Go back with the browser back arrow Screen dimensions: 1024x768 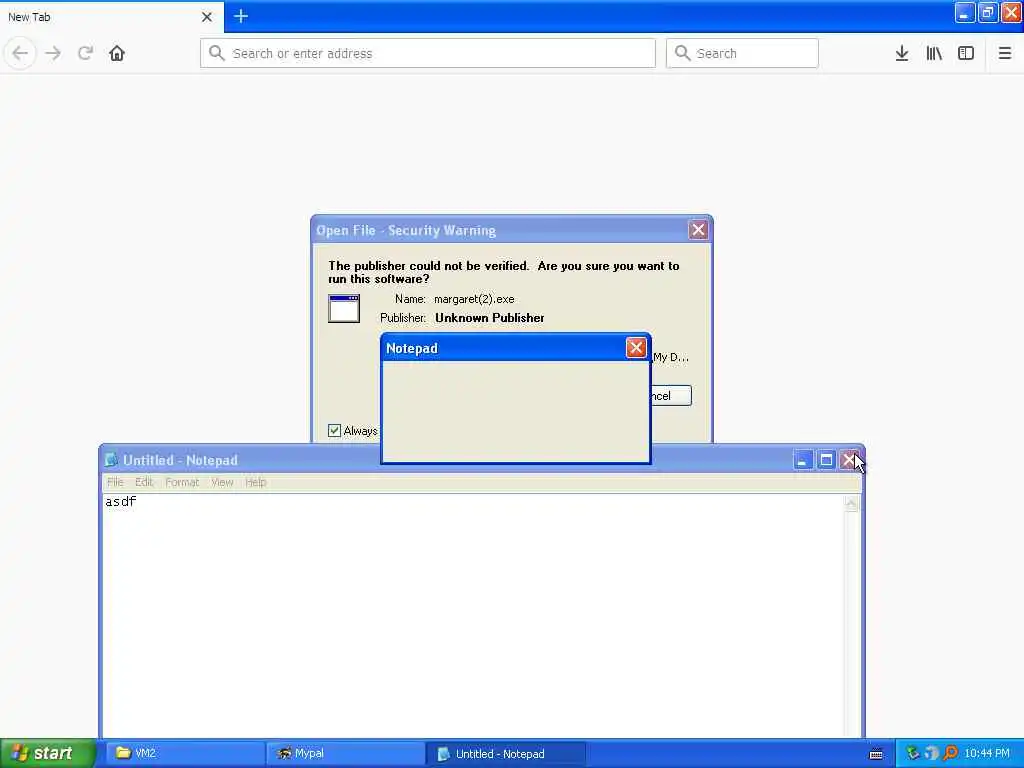click(20, 53)
